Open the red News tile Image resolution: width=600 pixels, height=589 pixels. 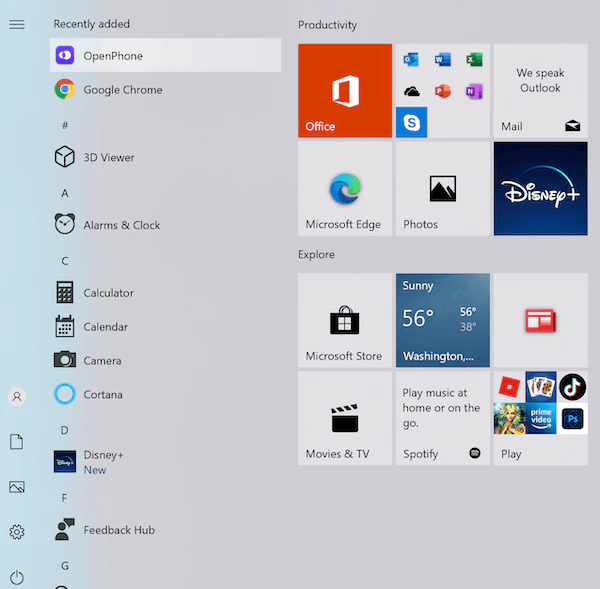(541, 320)
